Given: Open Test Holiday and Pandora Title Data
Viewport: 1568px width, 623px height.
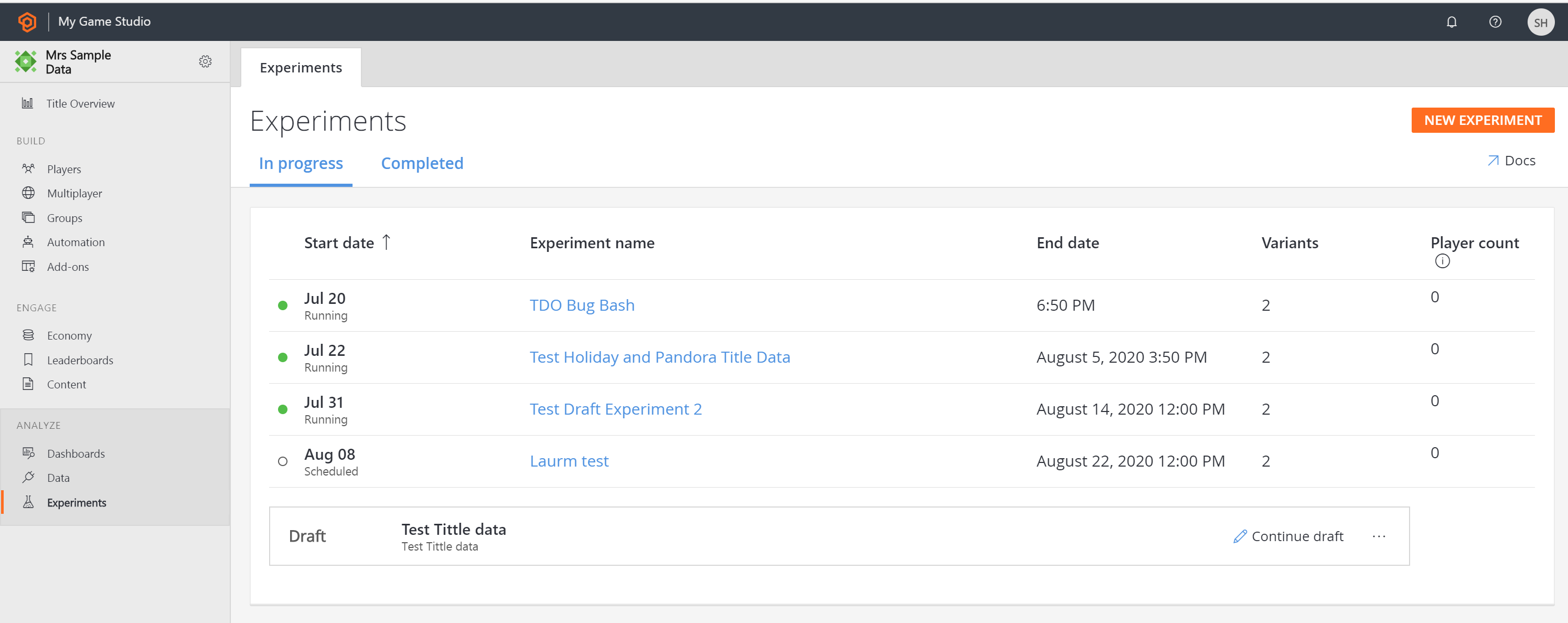Looking at the screenshot, I should click(660, 357).
